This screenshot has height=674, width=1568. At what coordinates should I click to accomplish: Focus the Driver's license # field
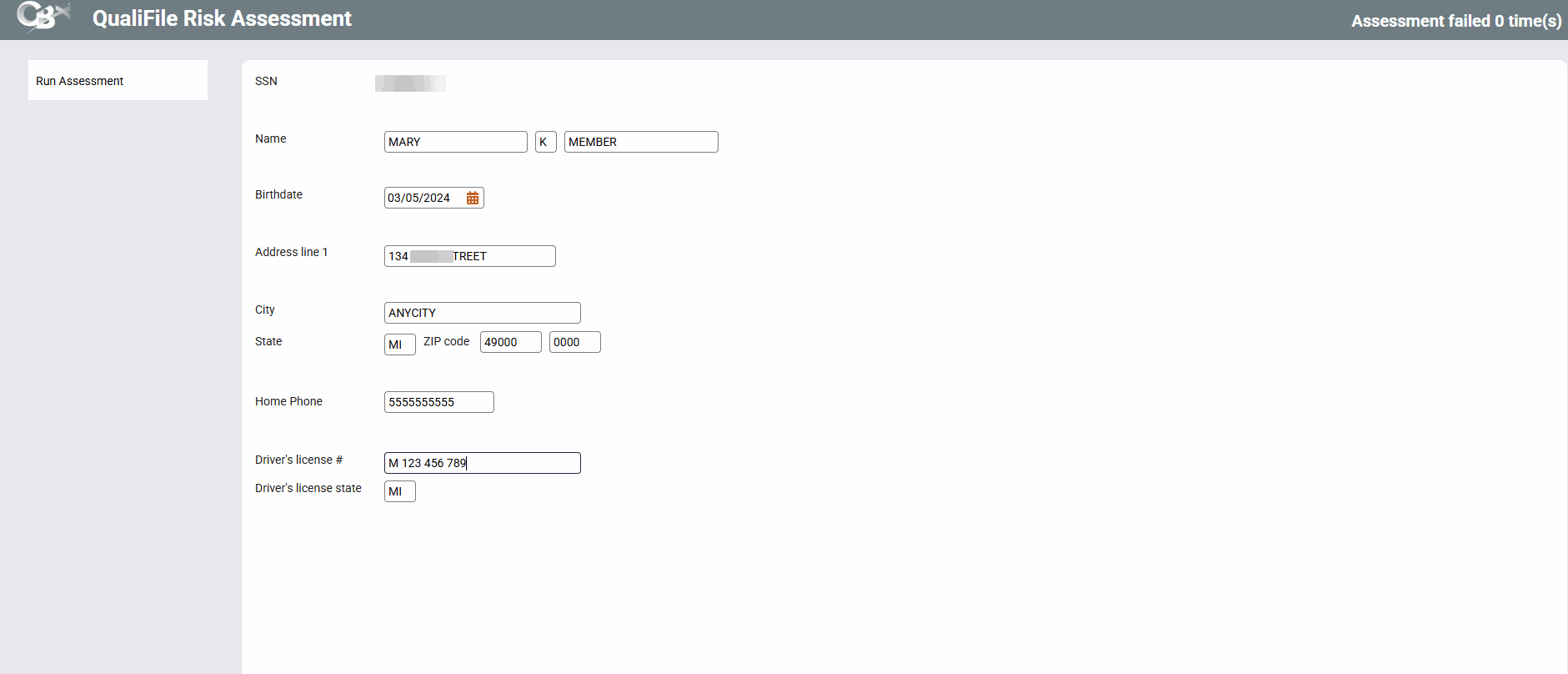tap(482, 463)
